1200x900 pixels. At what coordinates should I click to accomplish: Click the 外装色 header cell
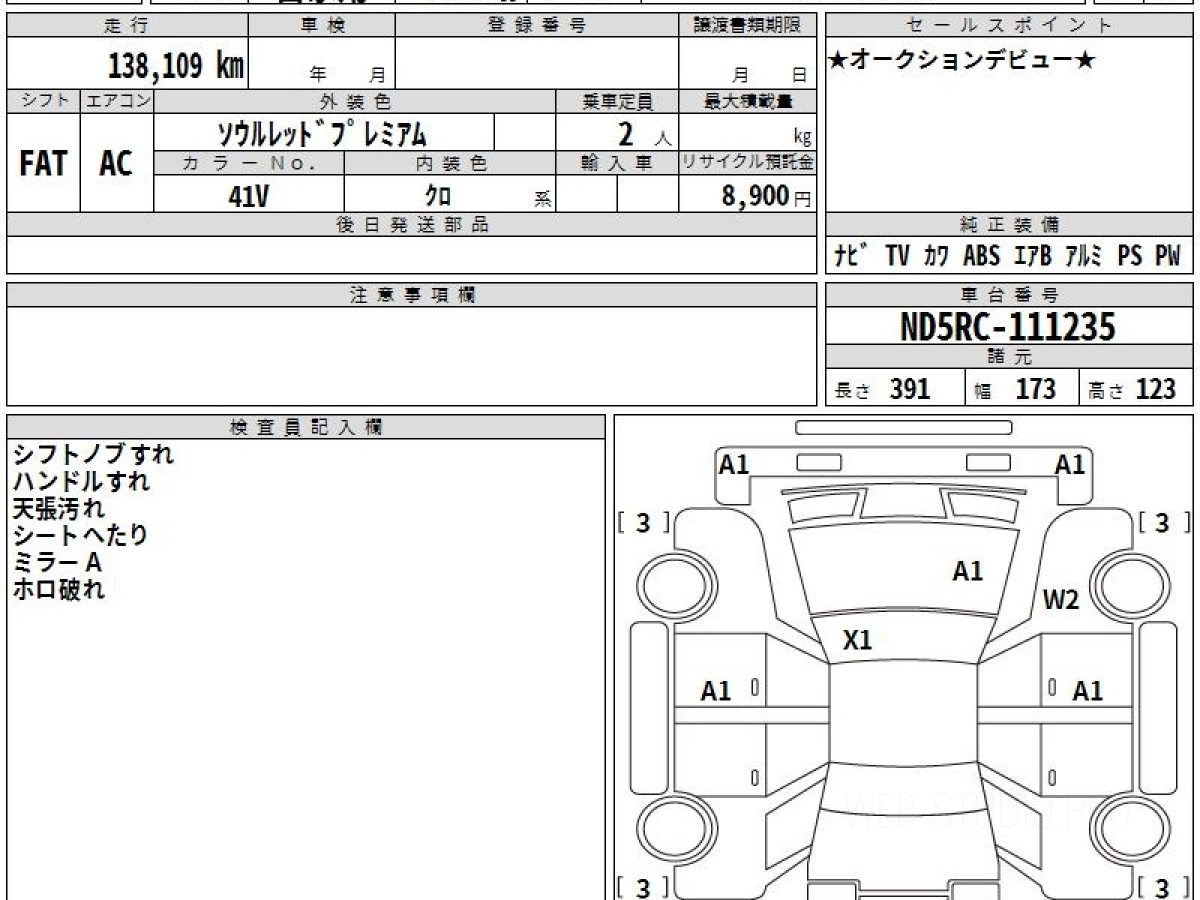[x=355, y=101]
